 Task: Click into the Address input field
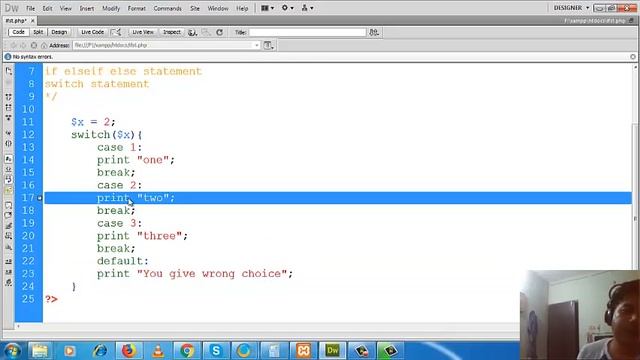click(166, 45)
